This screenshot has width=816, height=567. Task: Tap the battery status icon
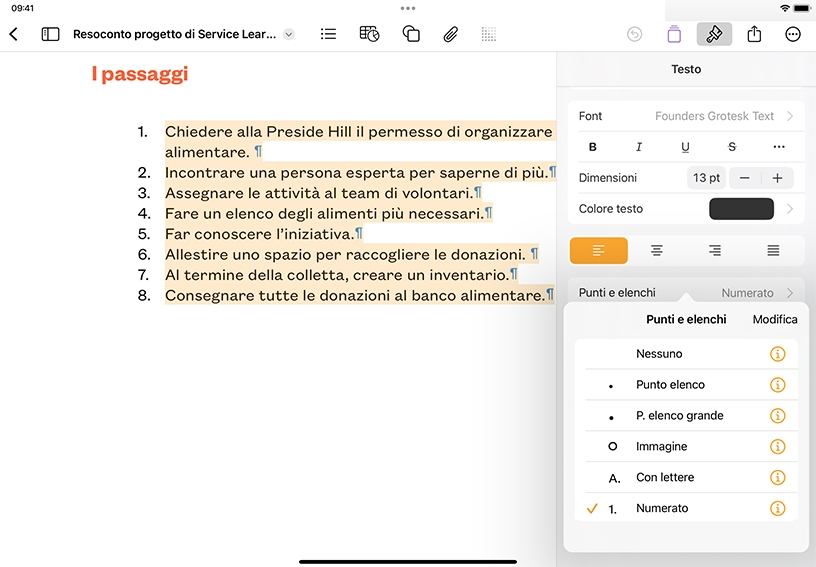pos(801,8)
